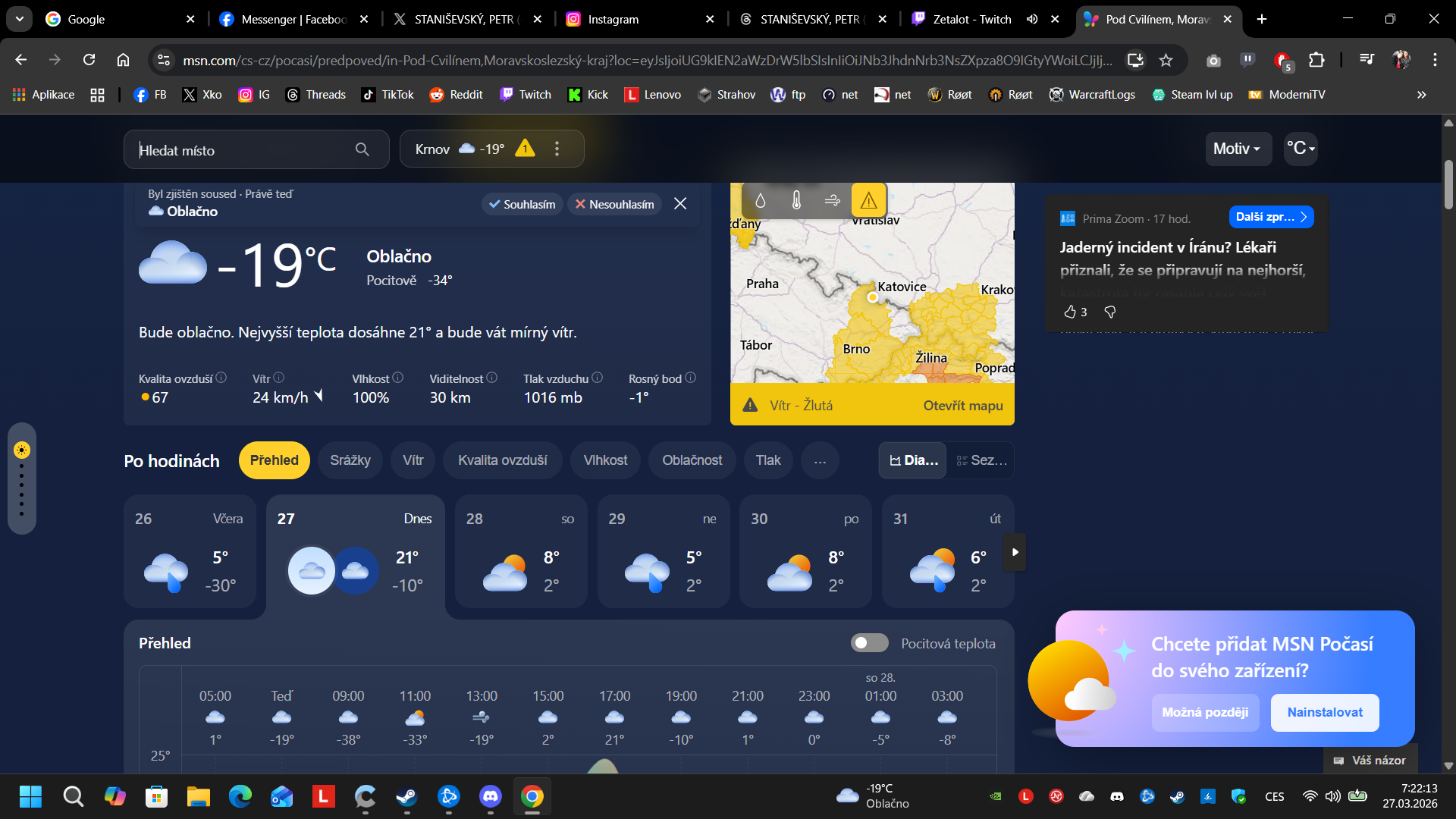1456x819 pixels.
Task: Click the Otevřít mapu link
Action: [962, 406]
